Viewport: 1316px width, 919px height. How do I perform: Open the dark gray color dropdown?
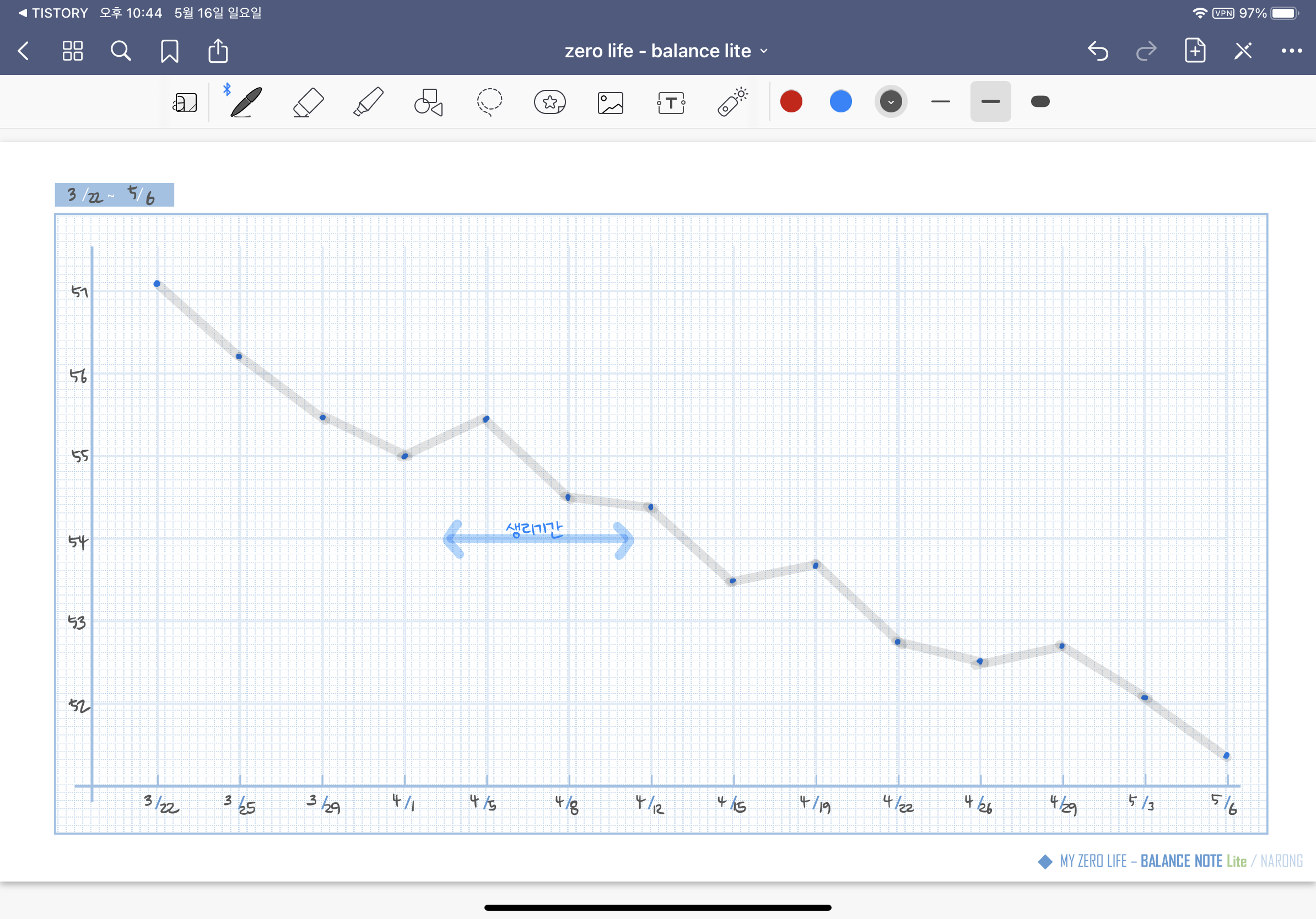890,102
